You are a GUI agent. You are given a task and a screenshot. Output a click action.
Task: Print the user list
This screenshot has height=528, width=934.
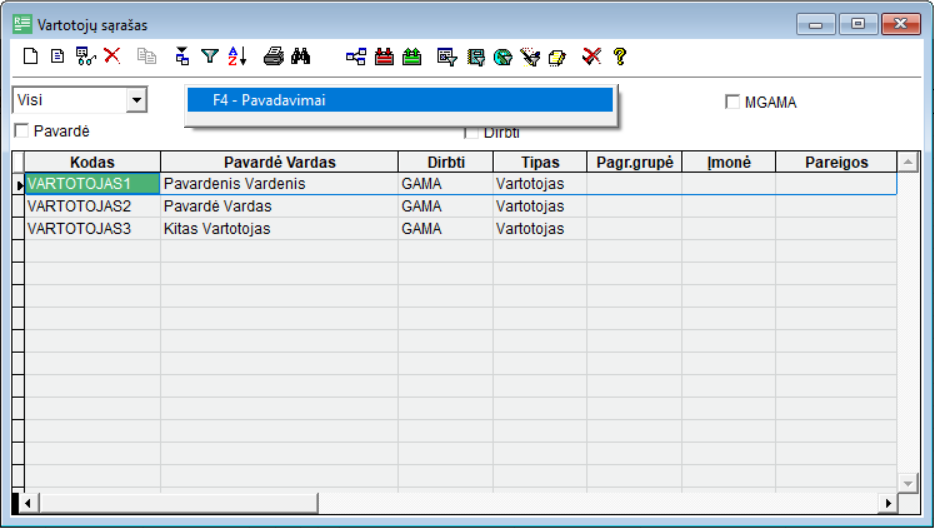point(273,57)
